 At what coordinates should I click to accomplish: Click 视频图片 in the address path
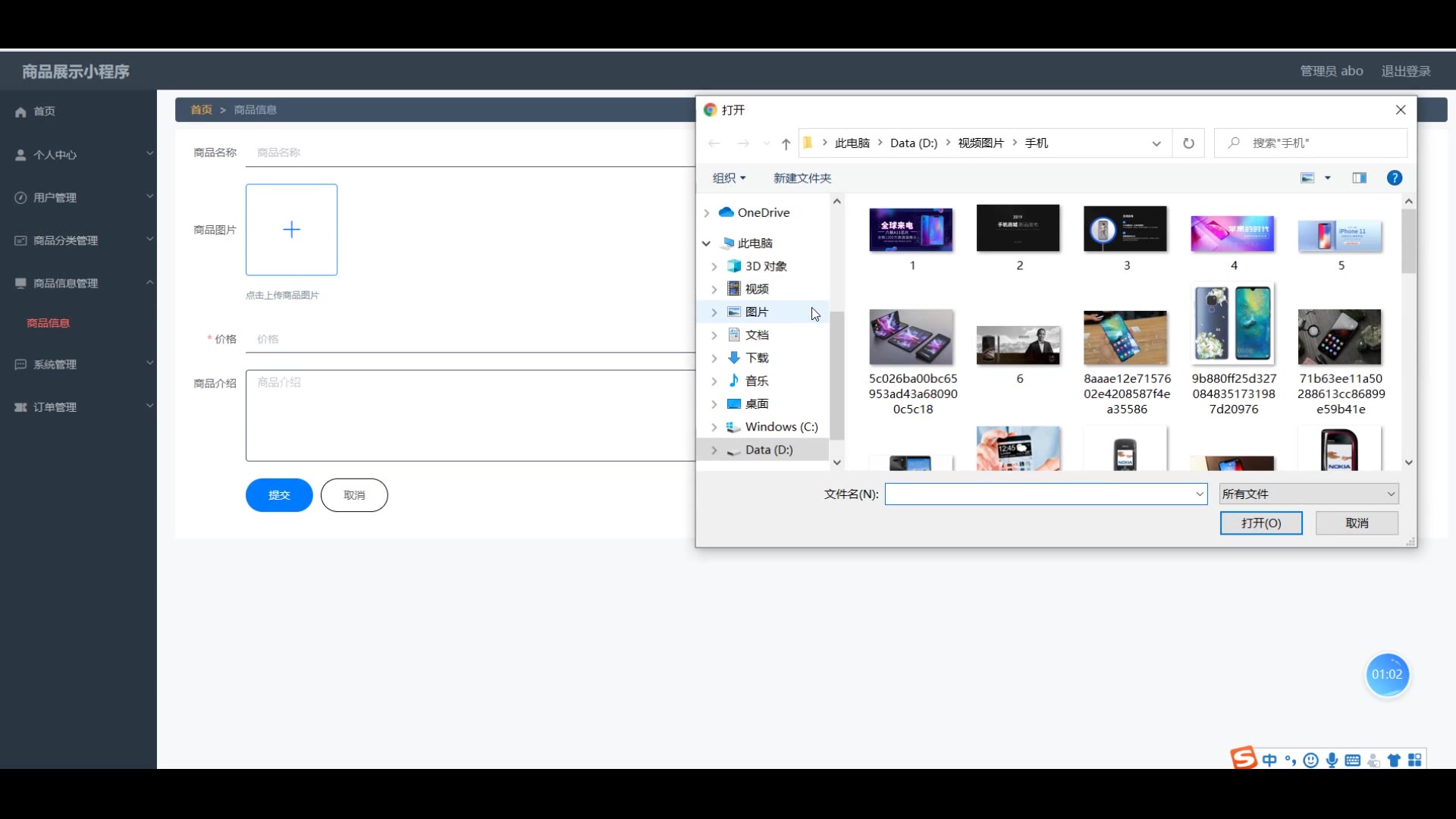pos(981,143)
